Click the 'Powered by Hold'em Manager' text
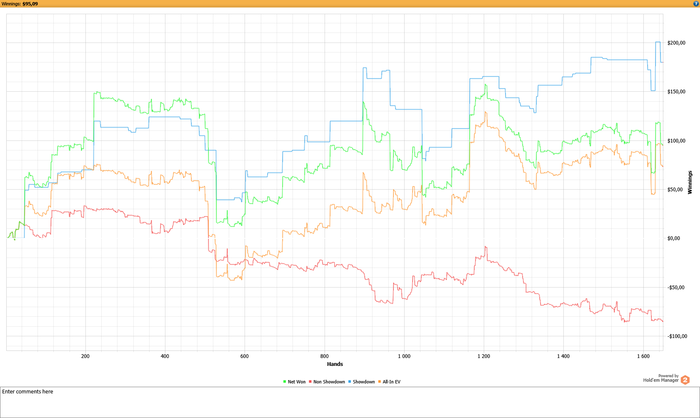 (x=661, y=378)
